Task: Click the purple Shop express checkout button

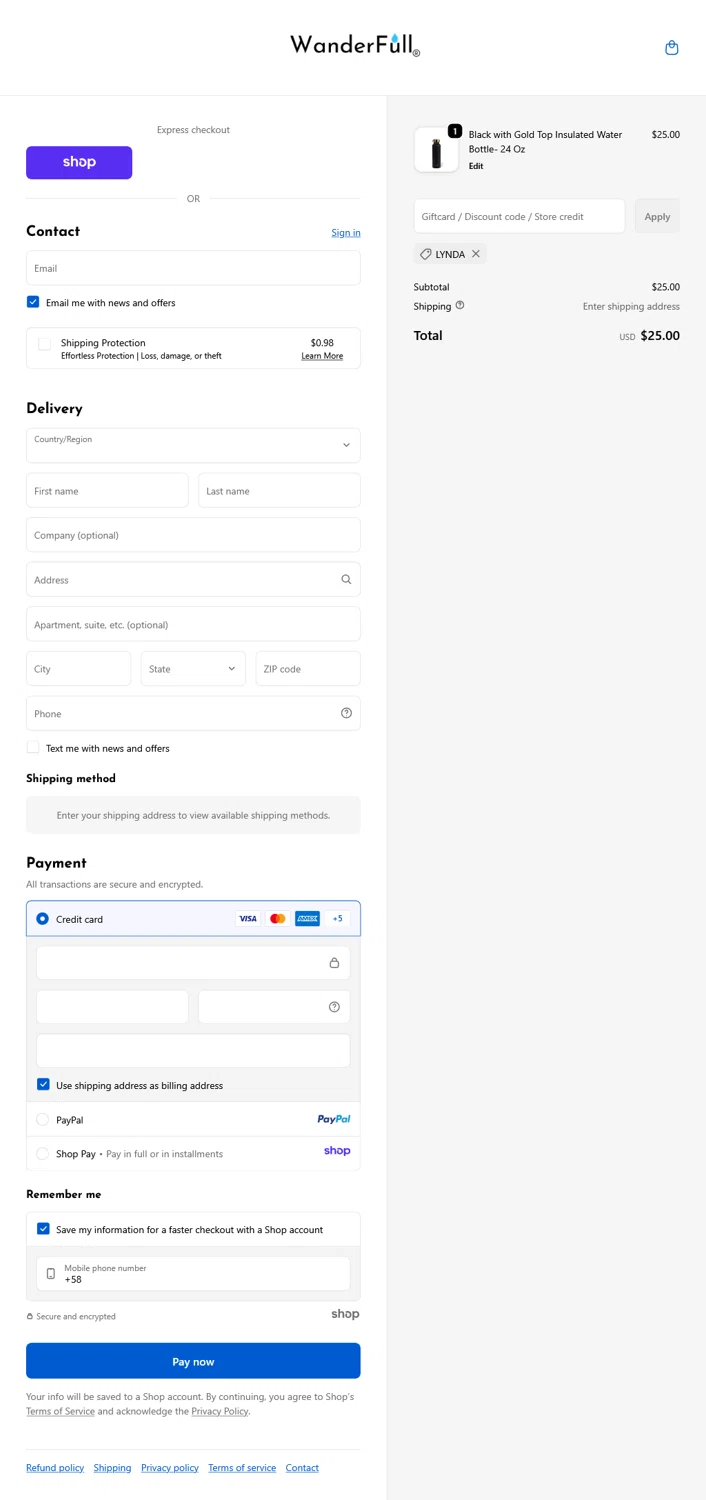Action: (79, 163)
